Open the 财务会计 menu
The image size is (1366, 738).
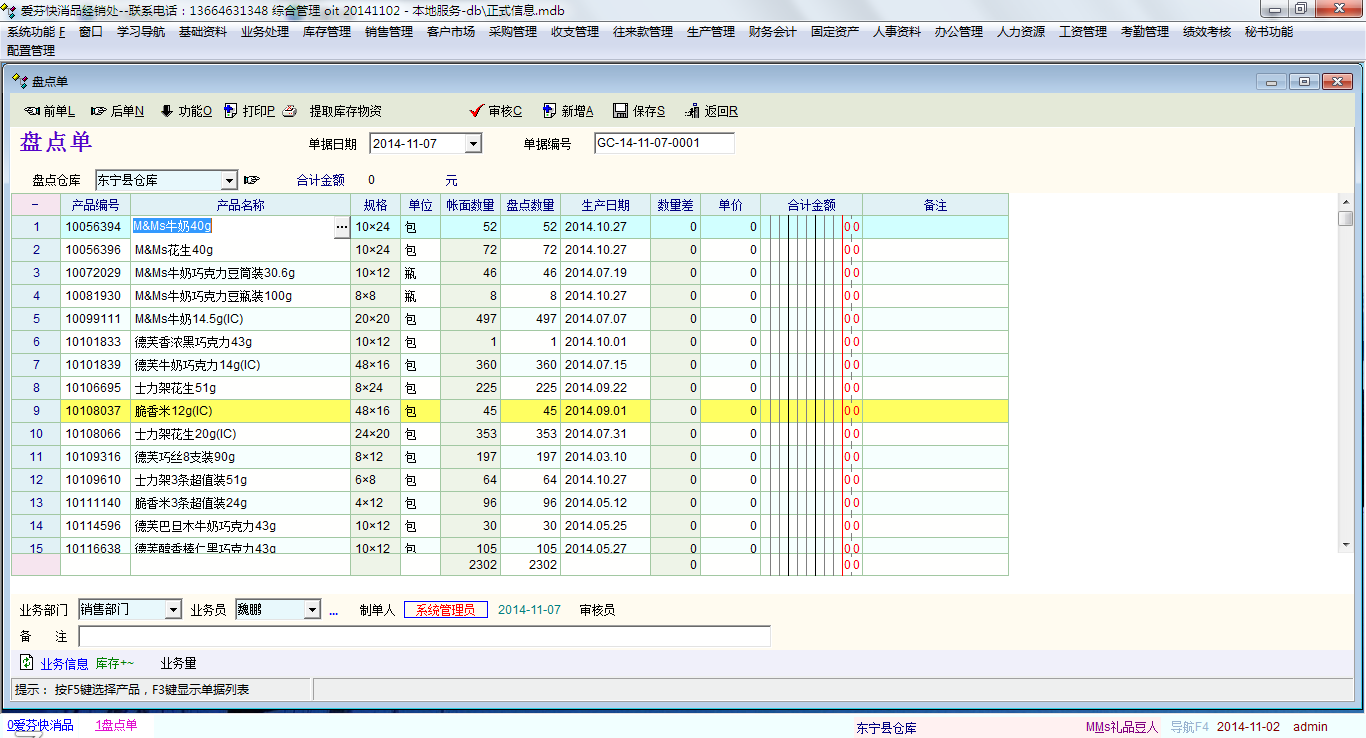pyautogui.click(x=772, y=32)
